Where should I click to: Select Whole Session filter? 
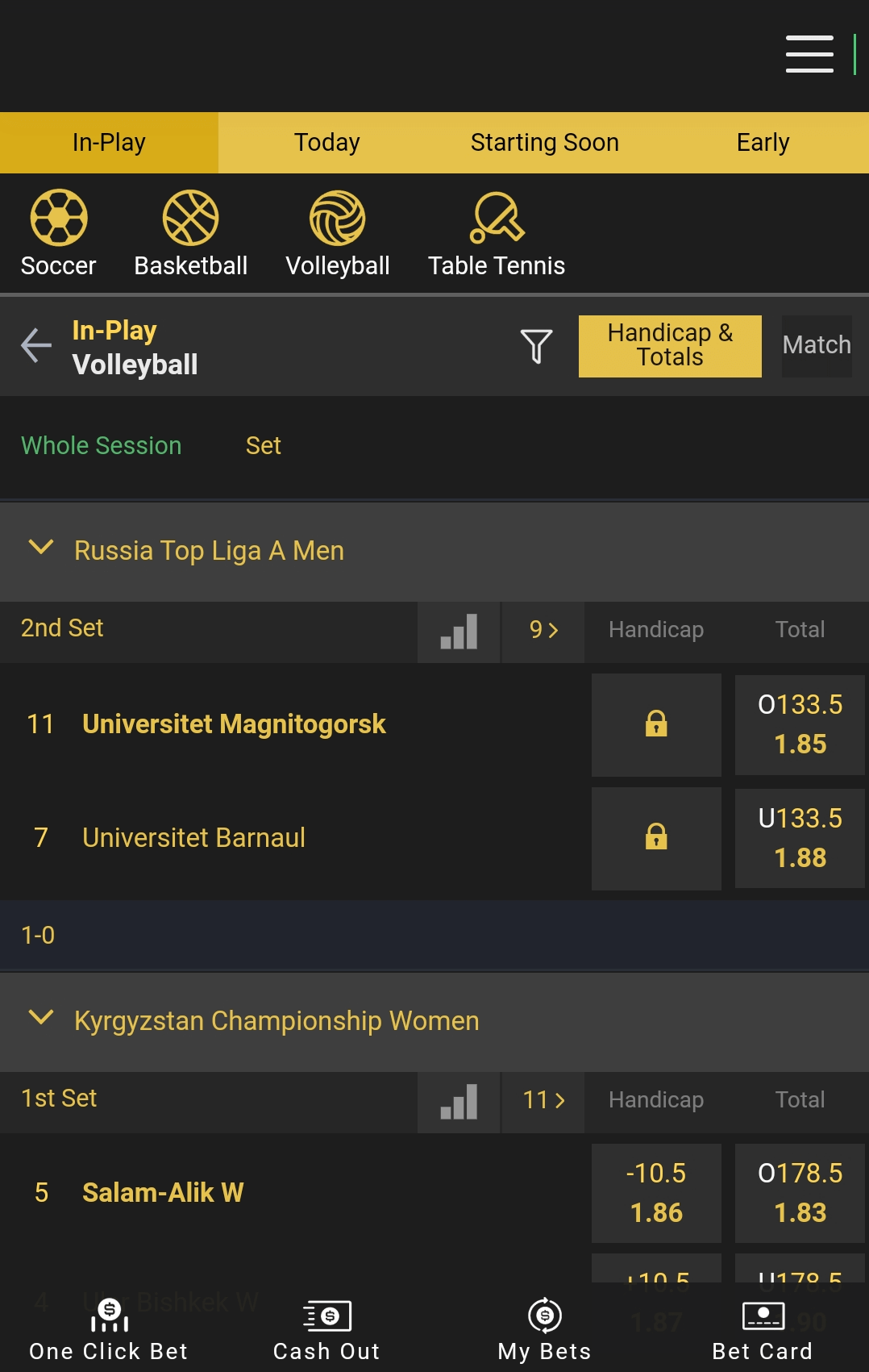coord(102,445)
